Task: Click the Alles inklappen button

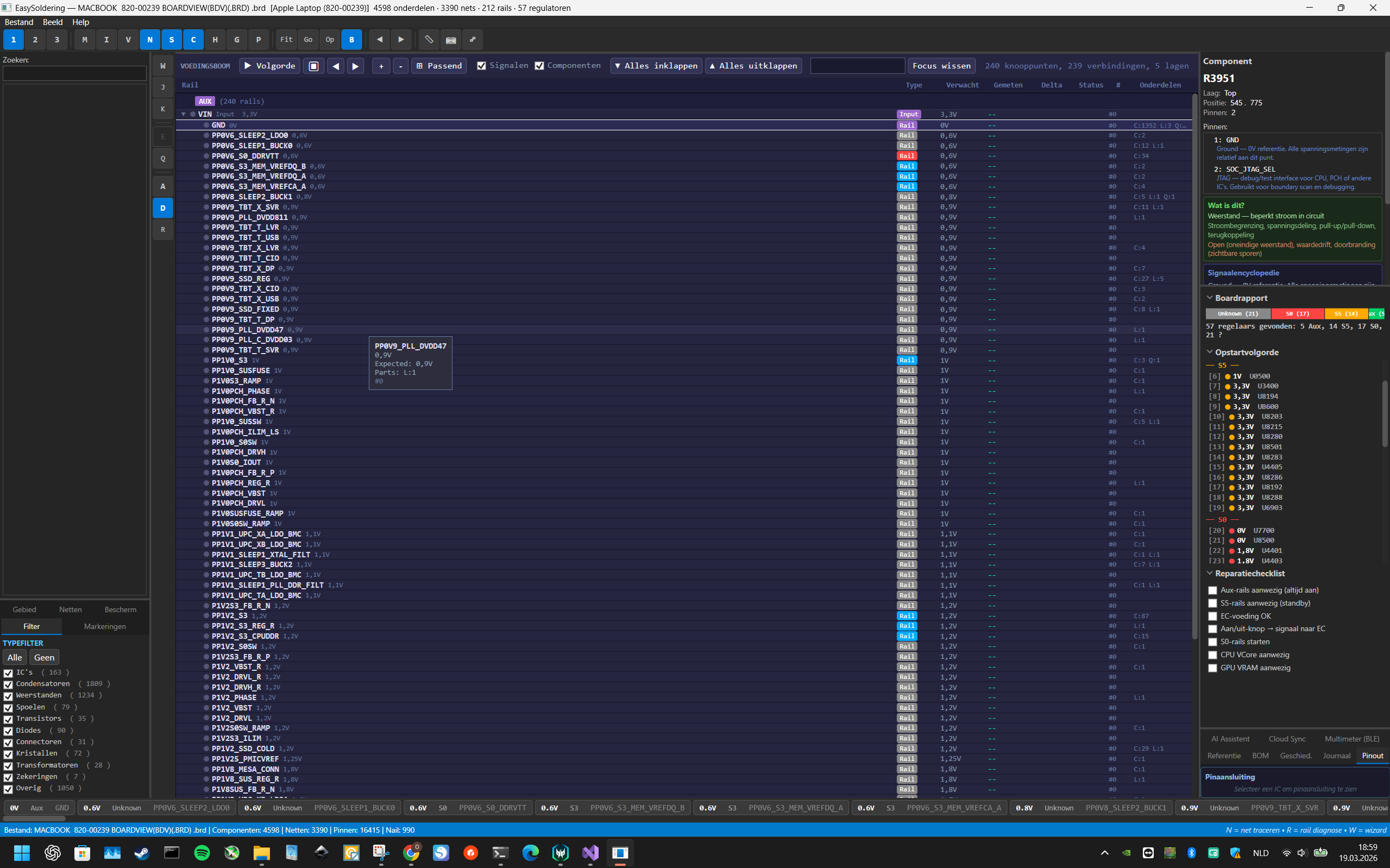Action: point(656,66)
